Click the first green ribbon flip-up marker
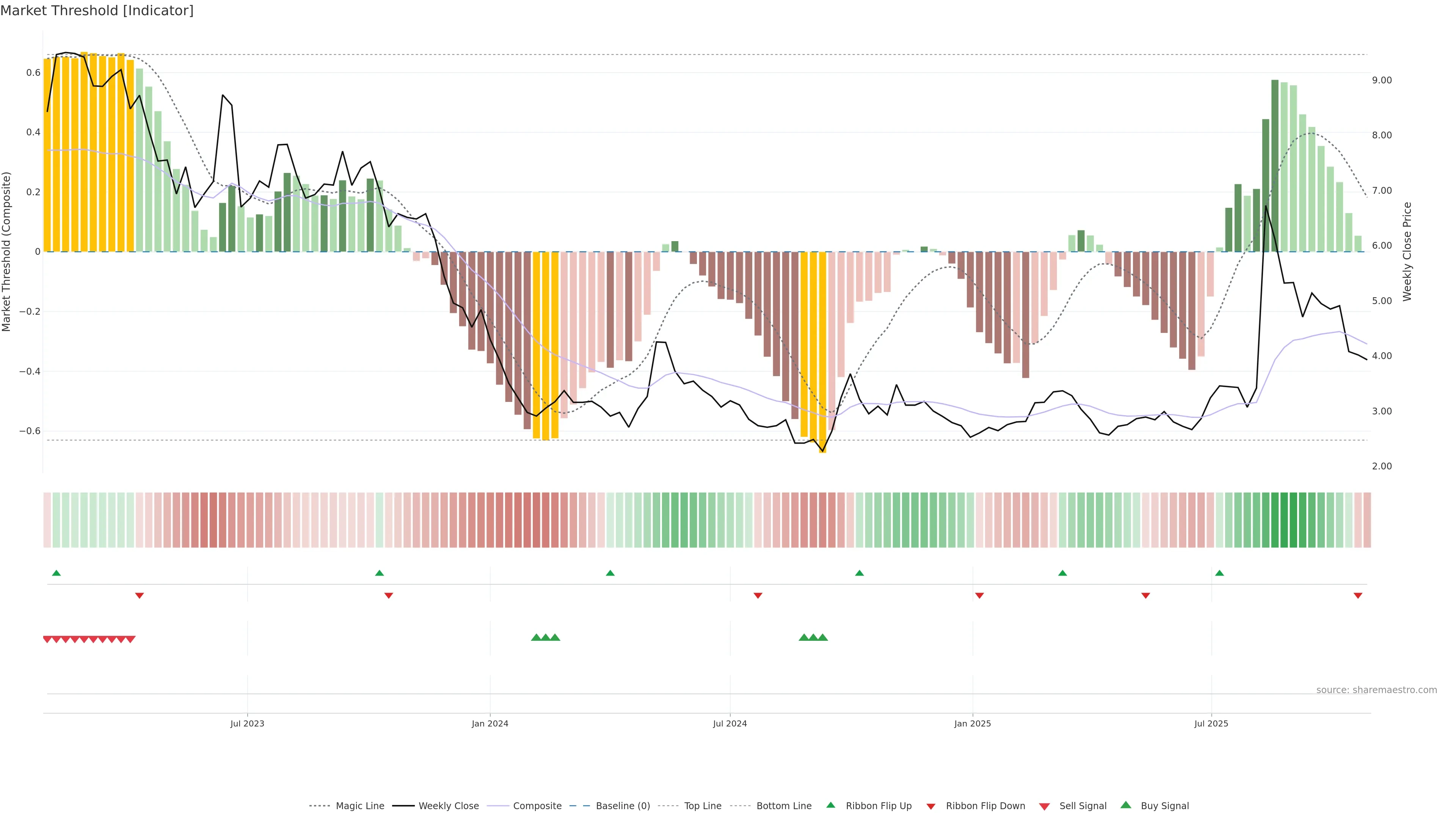 [56, 573]
